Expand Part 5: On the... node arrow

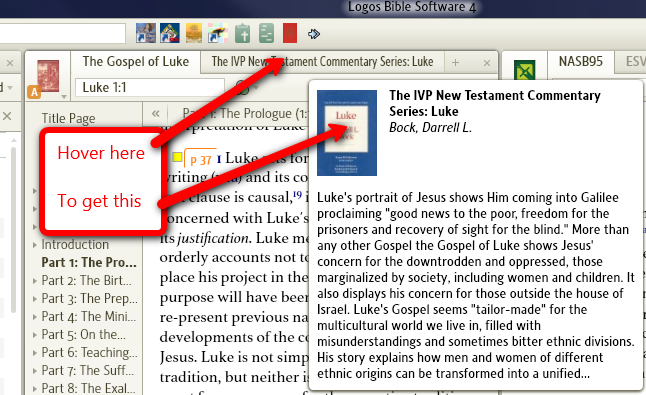coord(35,335)
